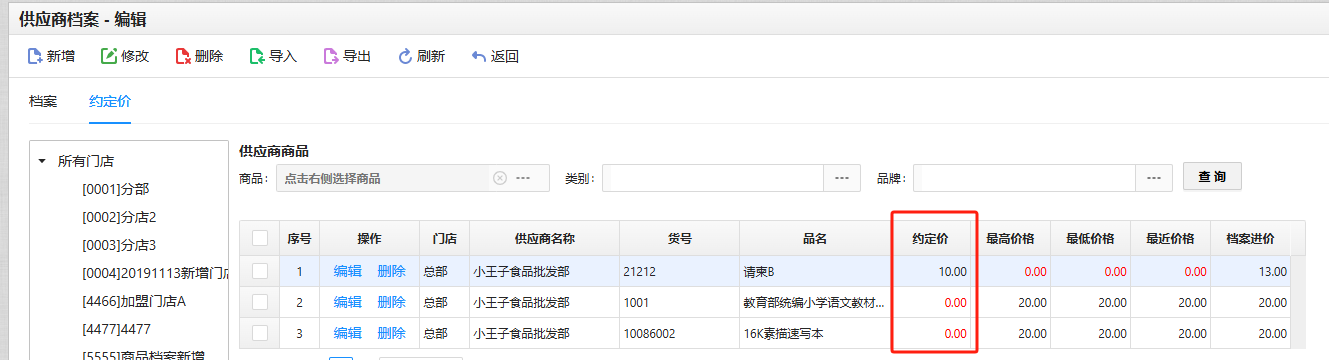Screen dimensions: 1329x360
Task: Click 删除 link for 16K素描速写本 row
Action: [392, 333]
